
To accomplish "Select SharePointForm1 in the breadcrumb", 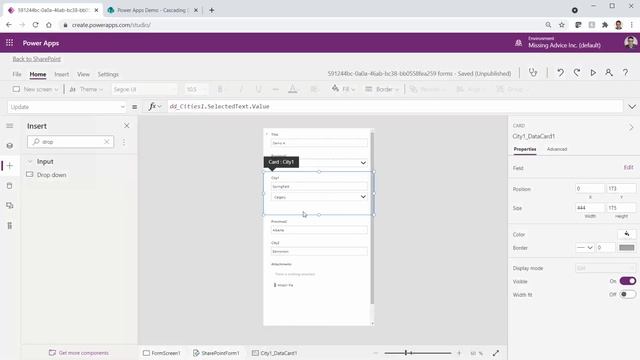I will pos(216,353).
